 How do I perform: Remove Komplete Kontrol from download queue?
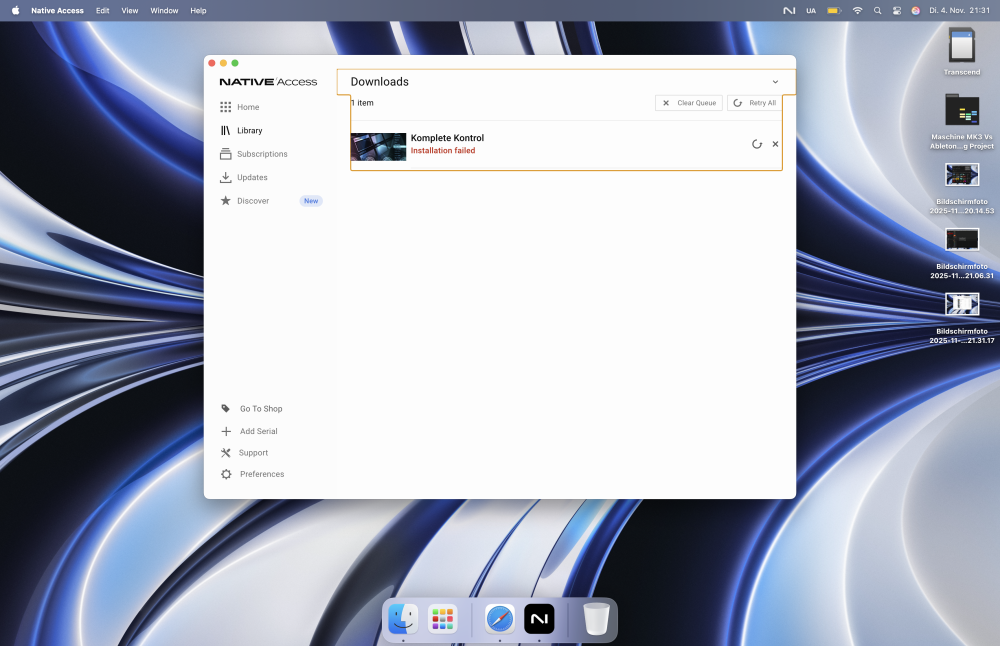click(776, 144)
